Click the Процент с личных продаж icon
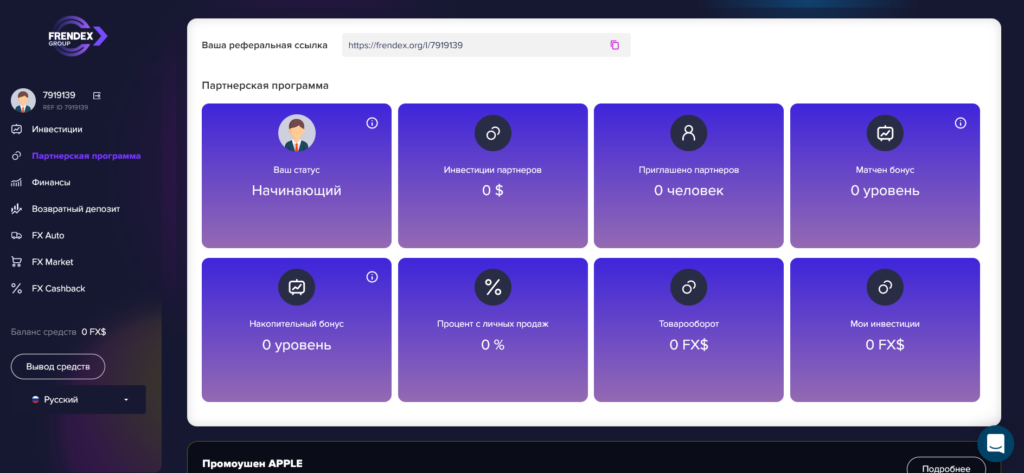 493,287
